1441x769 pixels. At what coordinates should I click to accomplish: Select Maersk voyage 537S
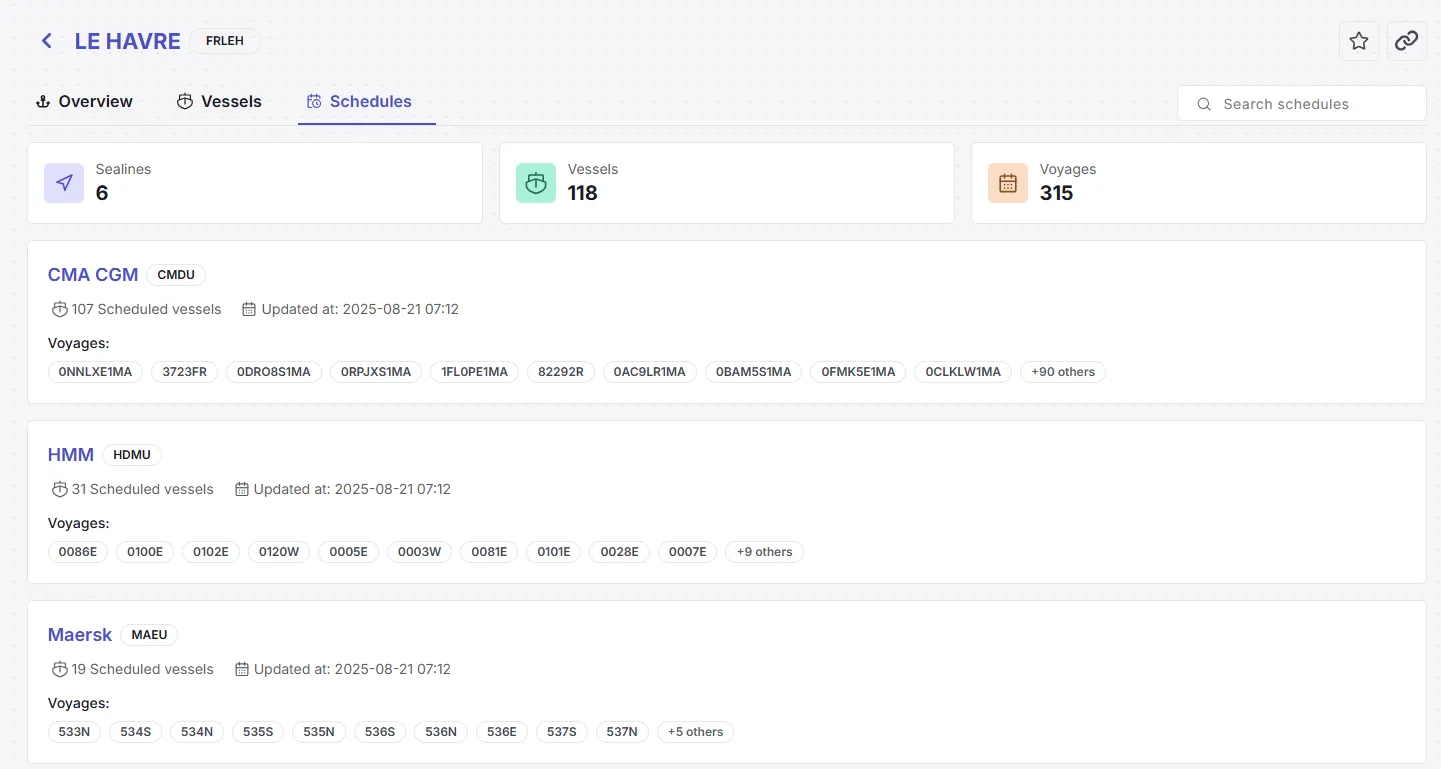coord(562,732)
